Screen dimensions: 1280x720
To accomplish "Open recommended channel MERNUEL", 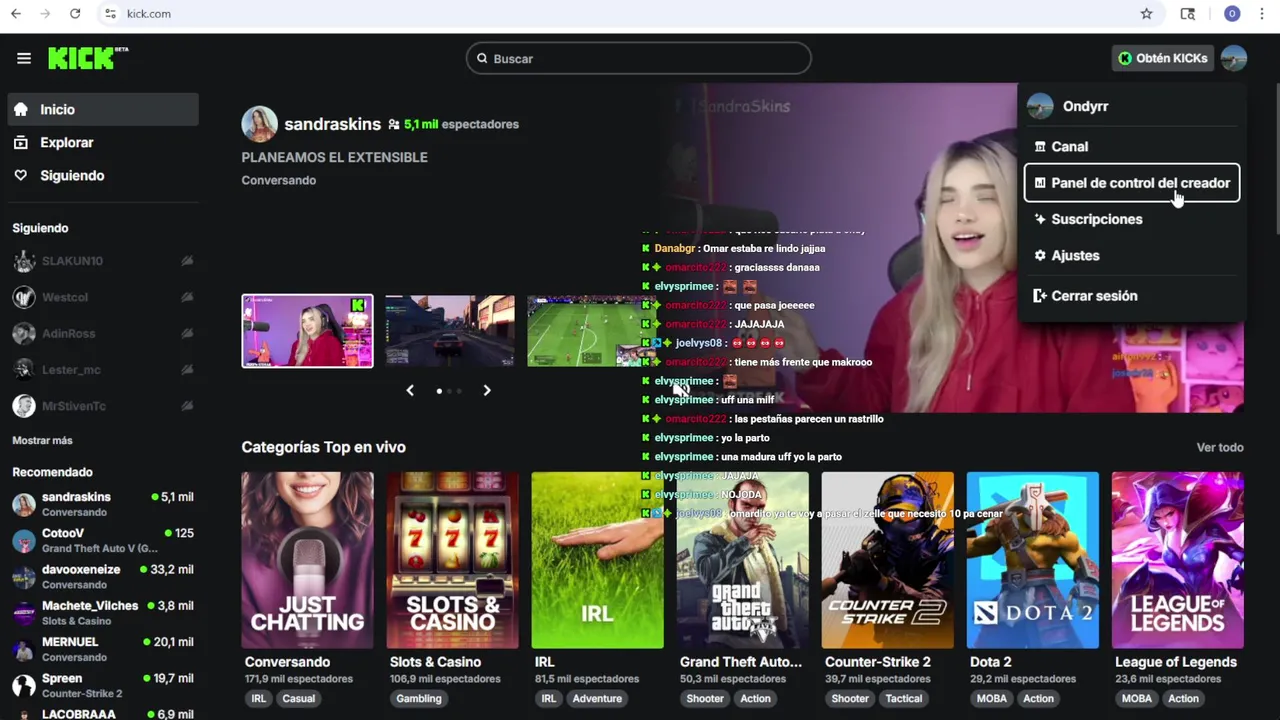I will pyautogui.click(x=103, y=649).
